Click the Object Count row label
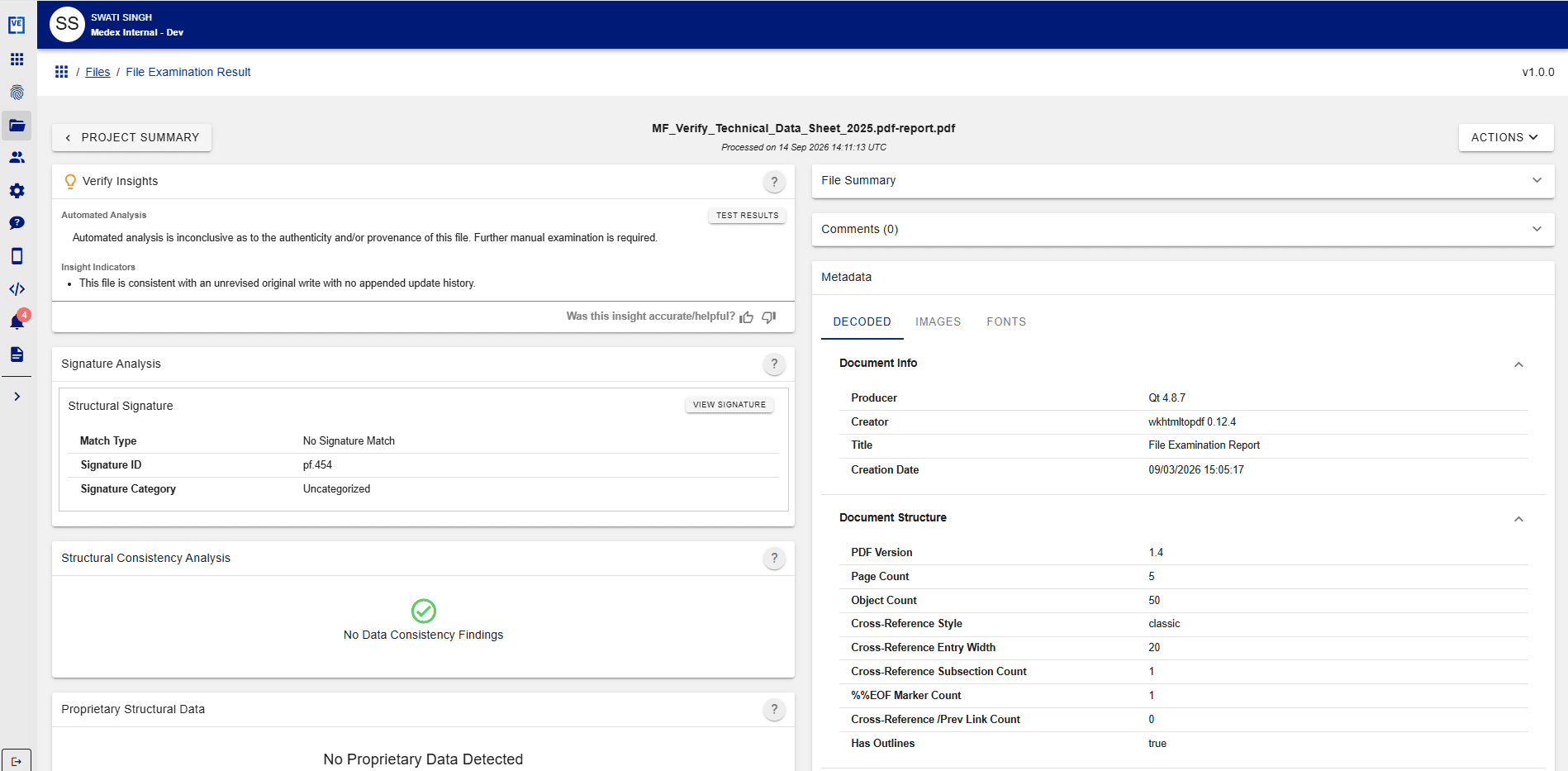The width and height of the screenshot is (1568, 771). 884,600
